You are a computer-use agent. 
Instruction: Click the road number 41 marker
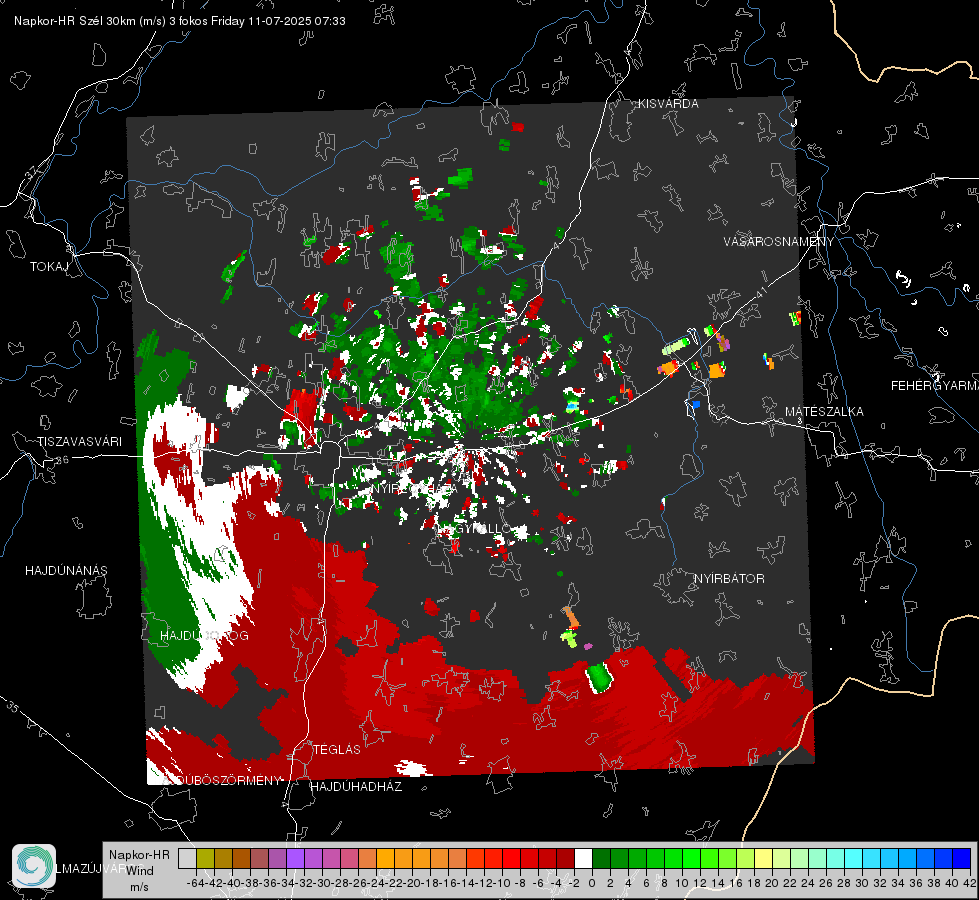(760, 292)
